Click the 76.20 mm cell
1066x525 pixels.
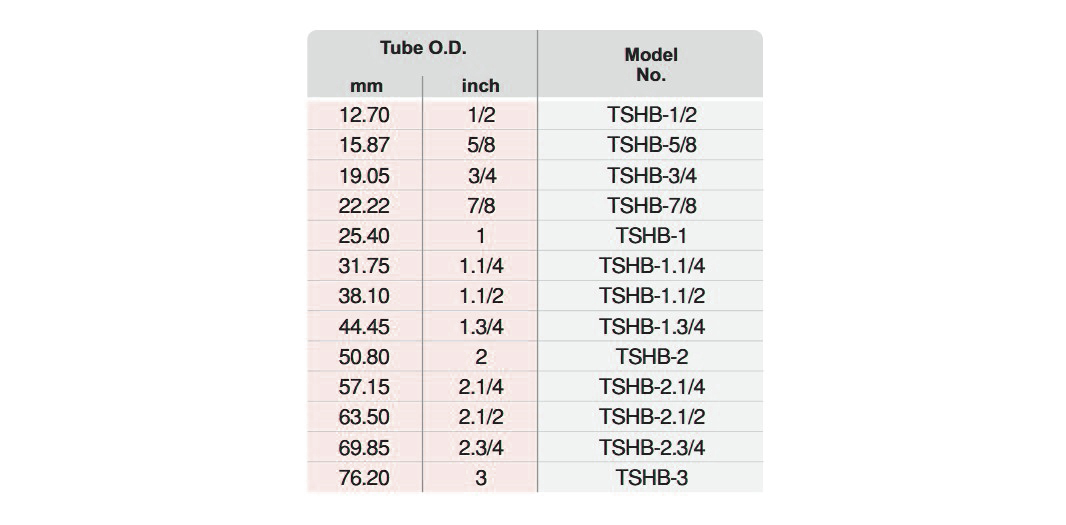tap(365, 478)
